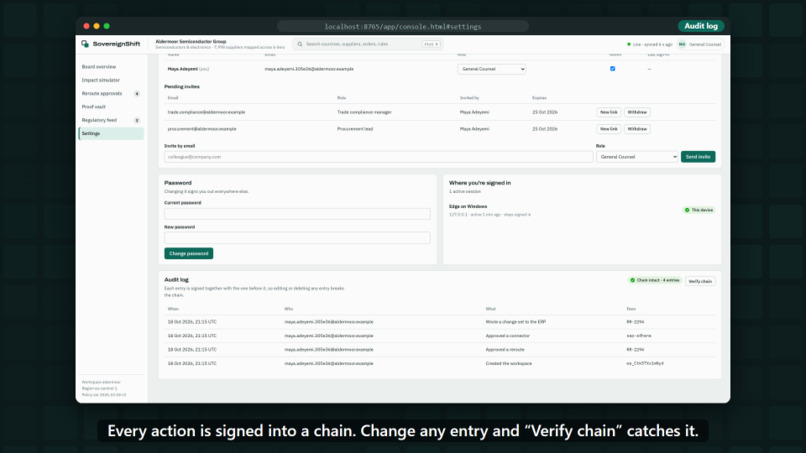806x453 pixels.
Task: Click 'Trade compliance manager' role cell
Action: [x=364, y=112]
